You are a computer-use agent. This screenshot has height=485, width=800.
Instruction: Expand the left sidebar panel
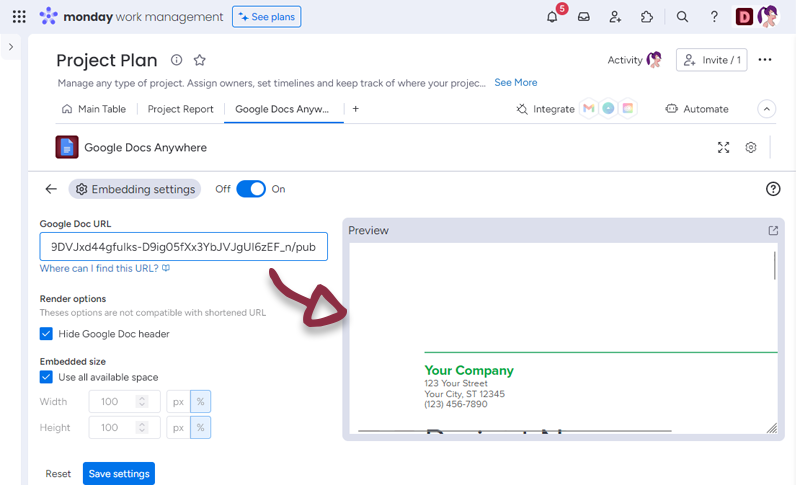tap(11, 47)
